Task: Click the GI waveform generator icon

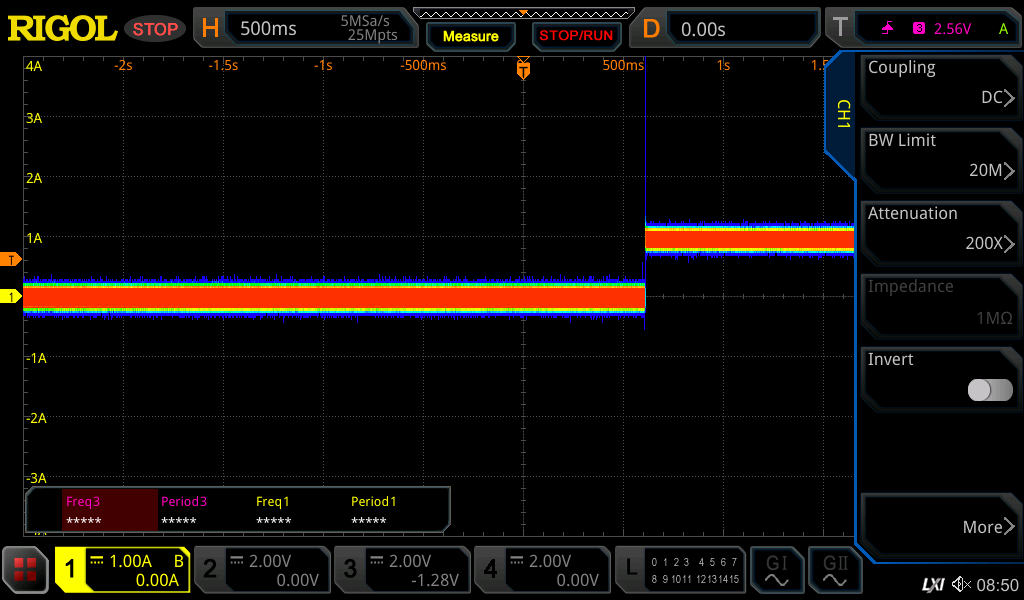Action: click(777, 570)
